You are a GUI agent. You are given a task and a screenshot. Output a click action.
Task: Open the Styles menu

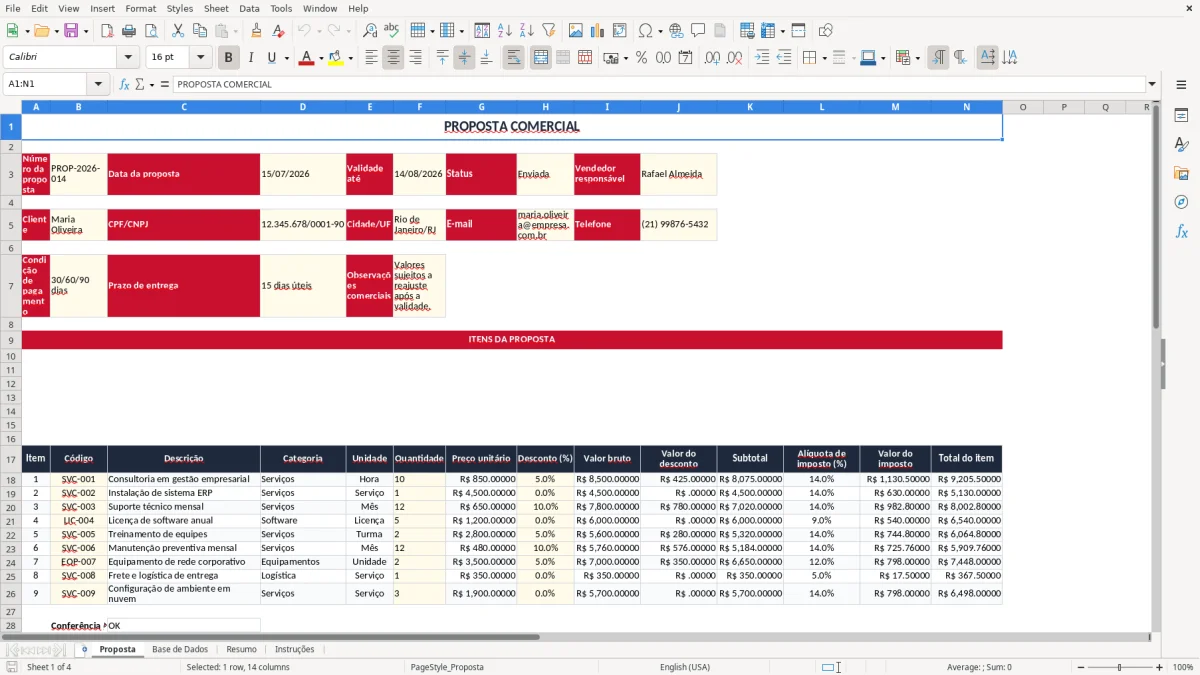(180, 8)
